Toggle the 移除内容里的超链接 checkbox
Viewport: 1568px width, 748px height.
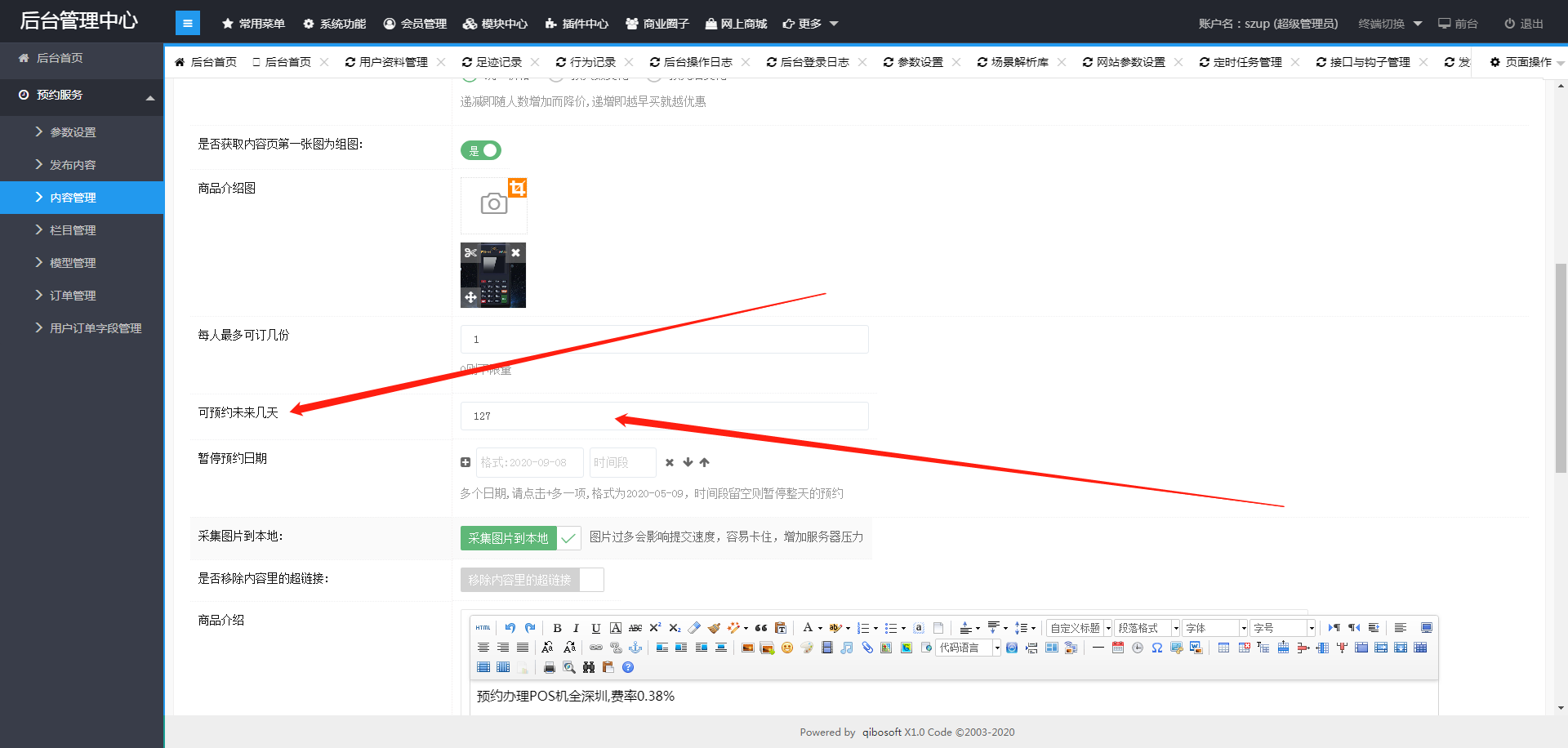(x=591, y=580)
